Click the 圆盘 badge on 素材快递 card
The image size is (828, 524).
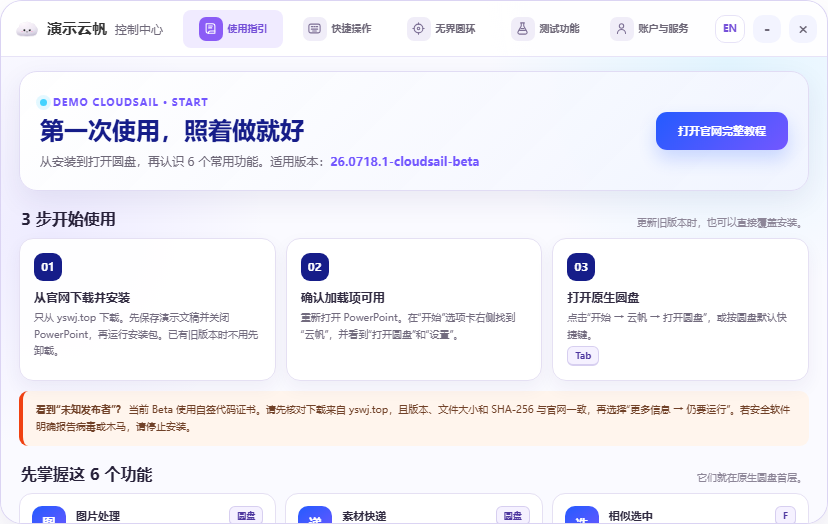513,516
